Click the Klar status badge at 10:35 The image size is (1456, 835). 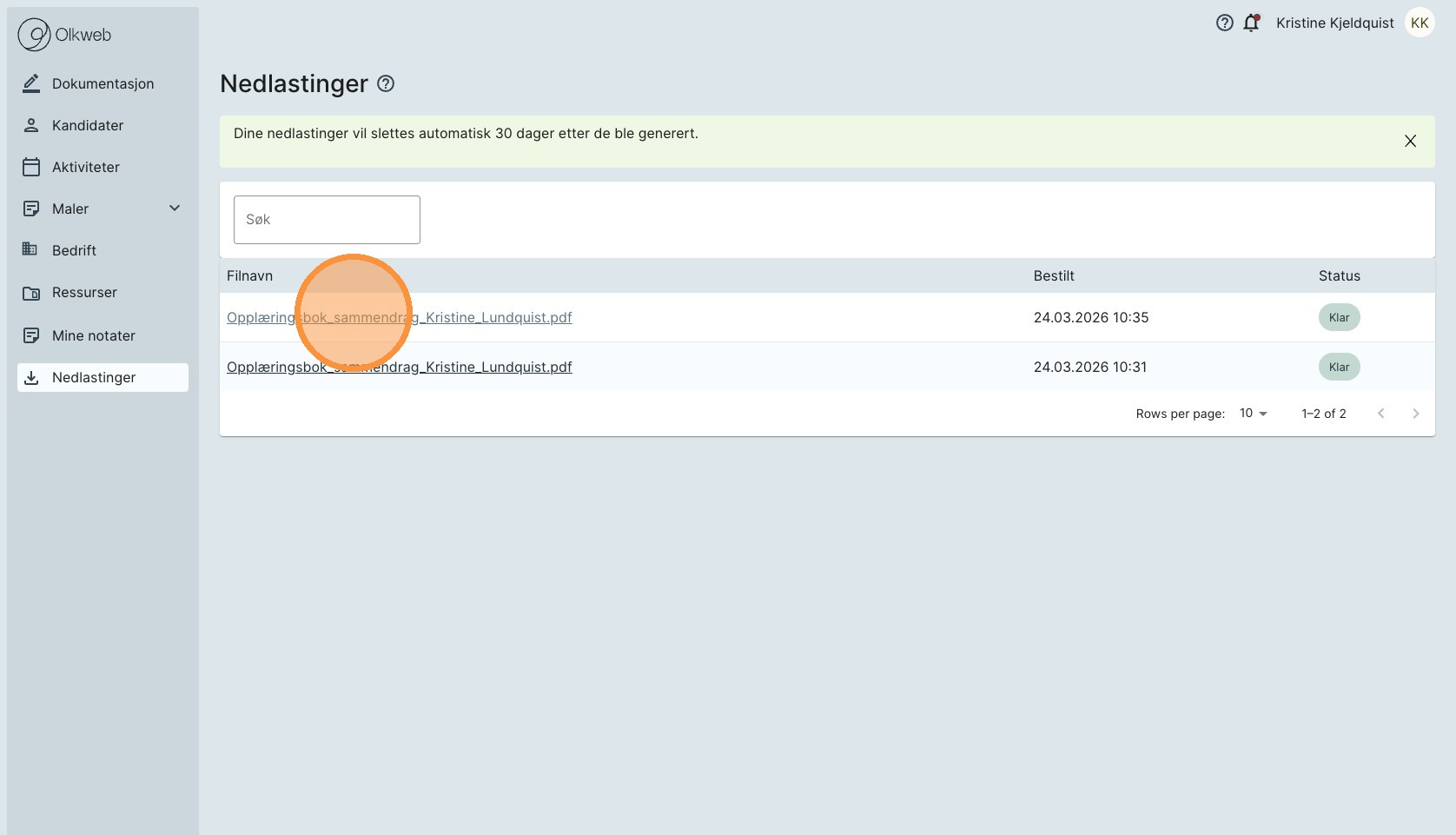(x=1339, y=318)
